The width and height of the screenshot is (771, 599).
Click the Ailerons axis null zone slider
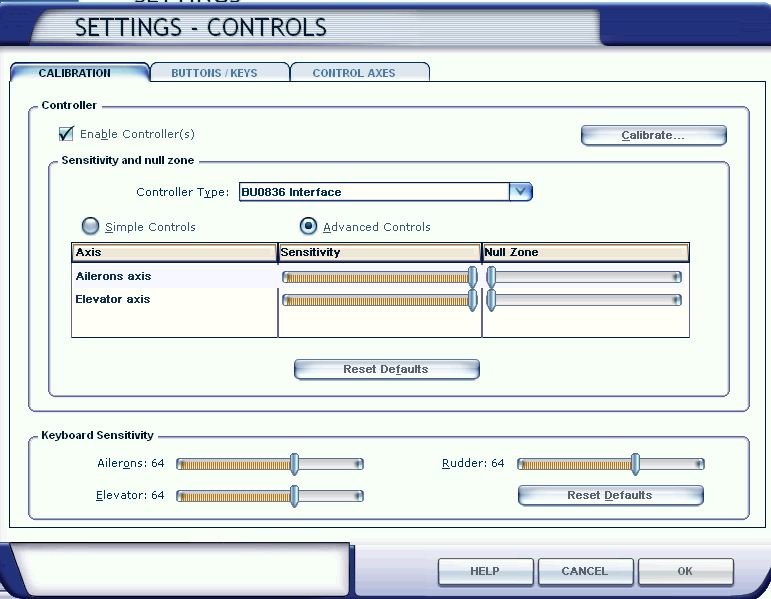click(x=584, y=277)
